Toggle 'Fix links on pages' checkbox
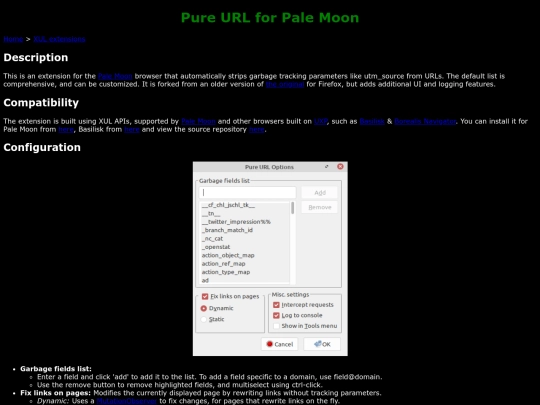This screenshot has width=540, height=405. [205, 297]
